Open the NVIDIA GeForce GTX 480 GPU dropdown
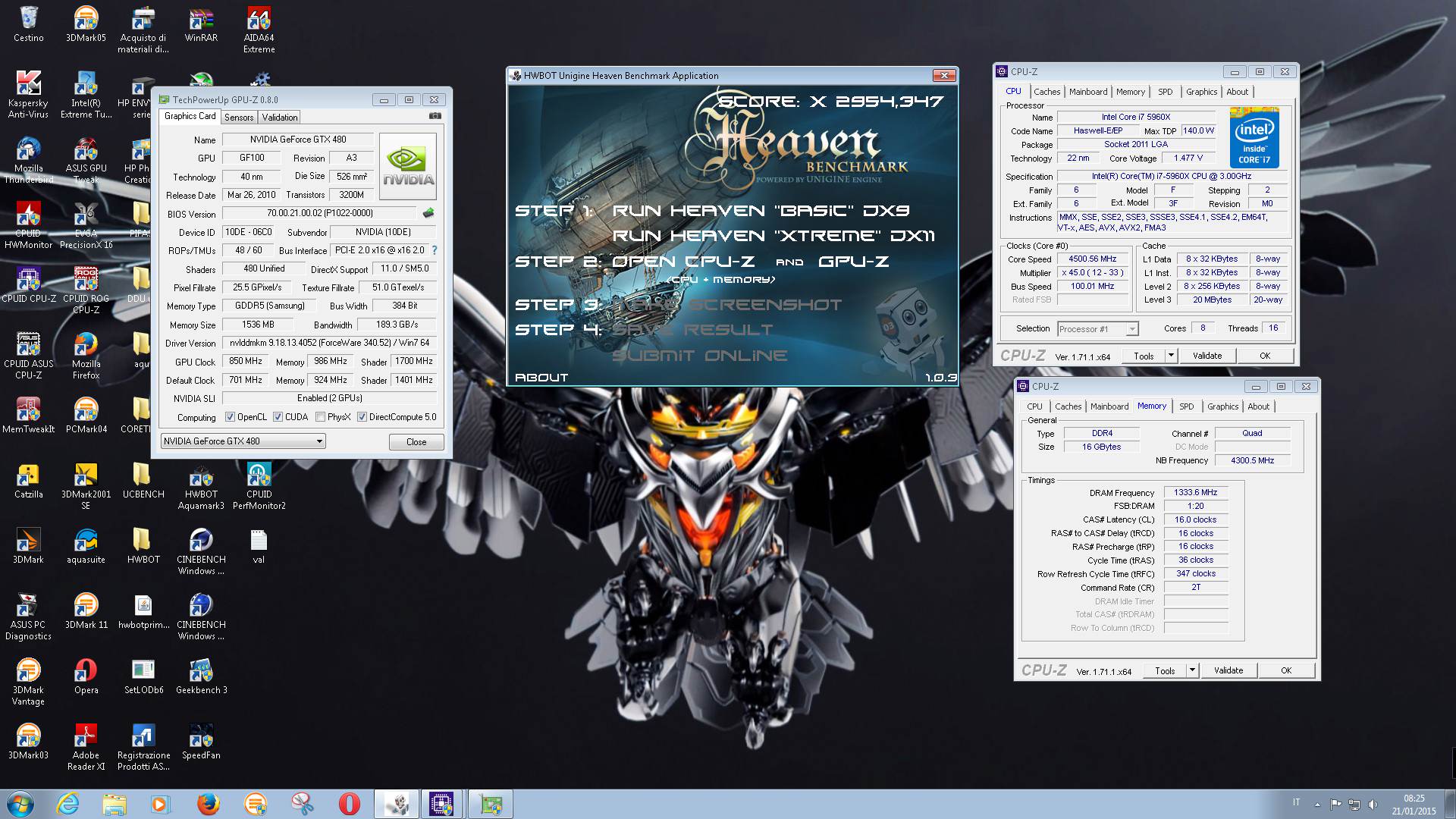The width and height of the screenshot is (1456, 819). pos(243,441)
